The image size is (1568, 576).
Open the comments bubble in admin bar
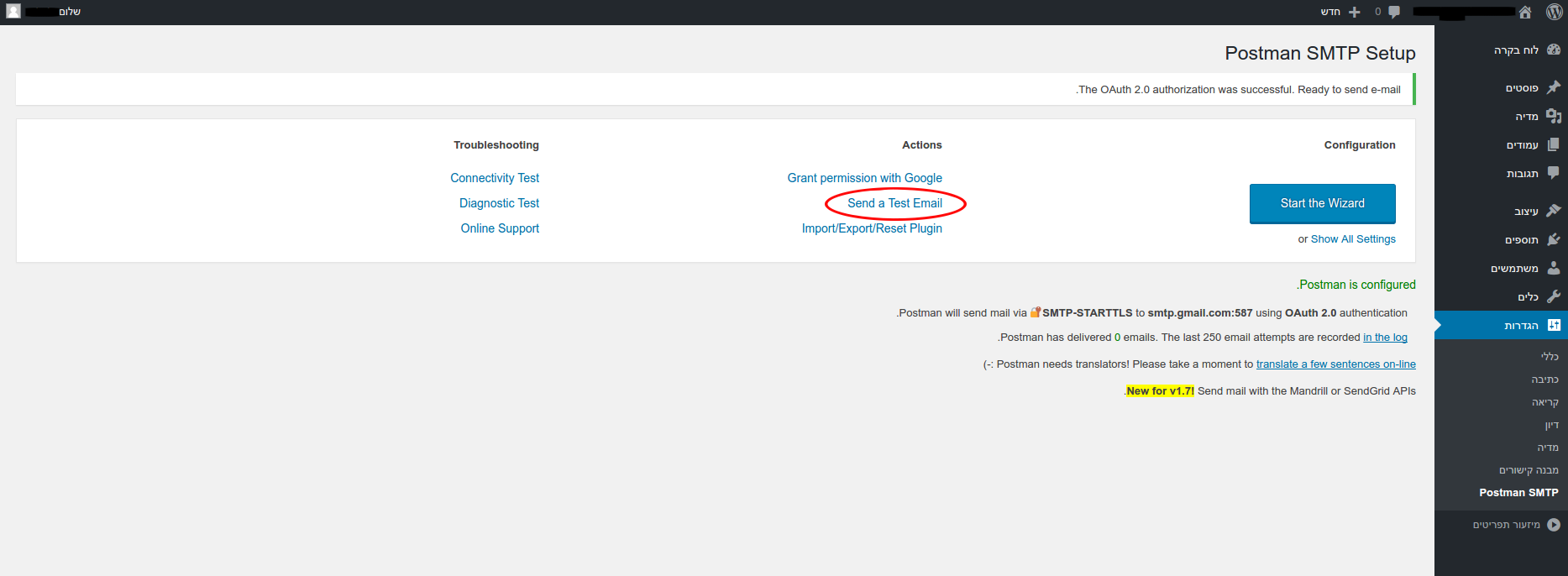(x=1394, y=12)
